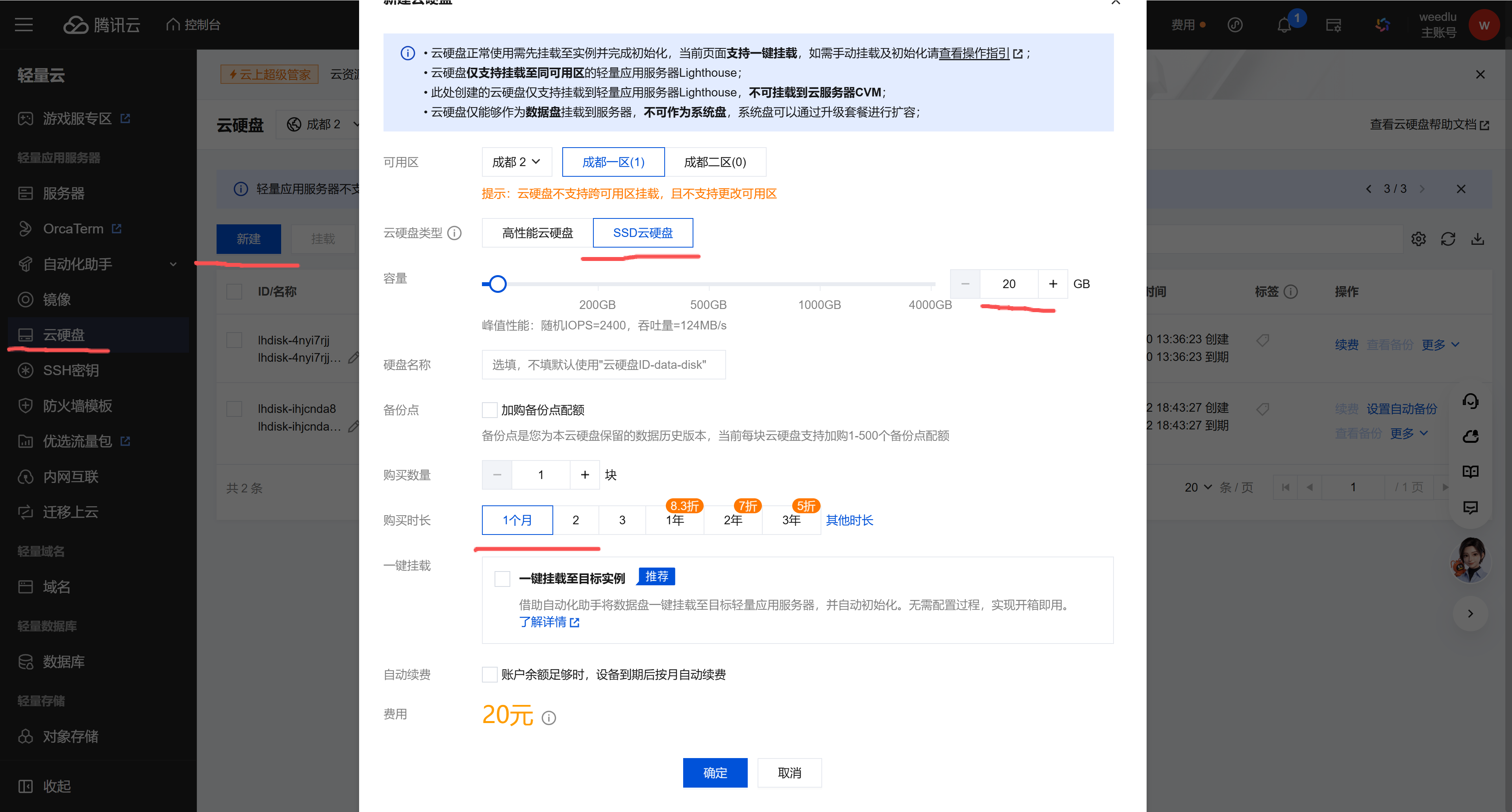
Task: Expand 更多 menu in first disk row
Action: click(1440, 345)
